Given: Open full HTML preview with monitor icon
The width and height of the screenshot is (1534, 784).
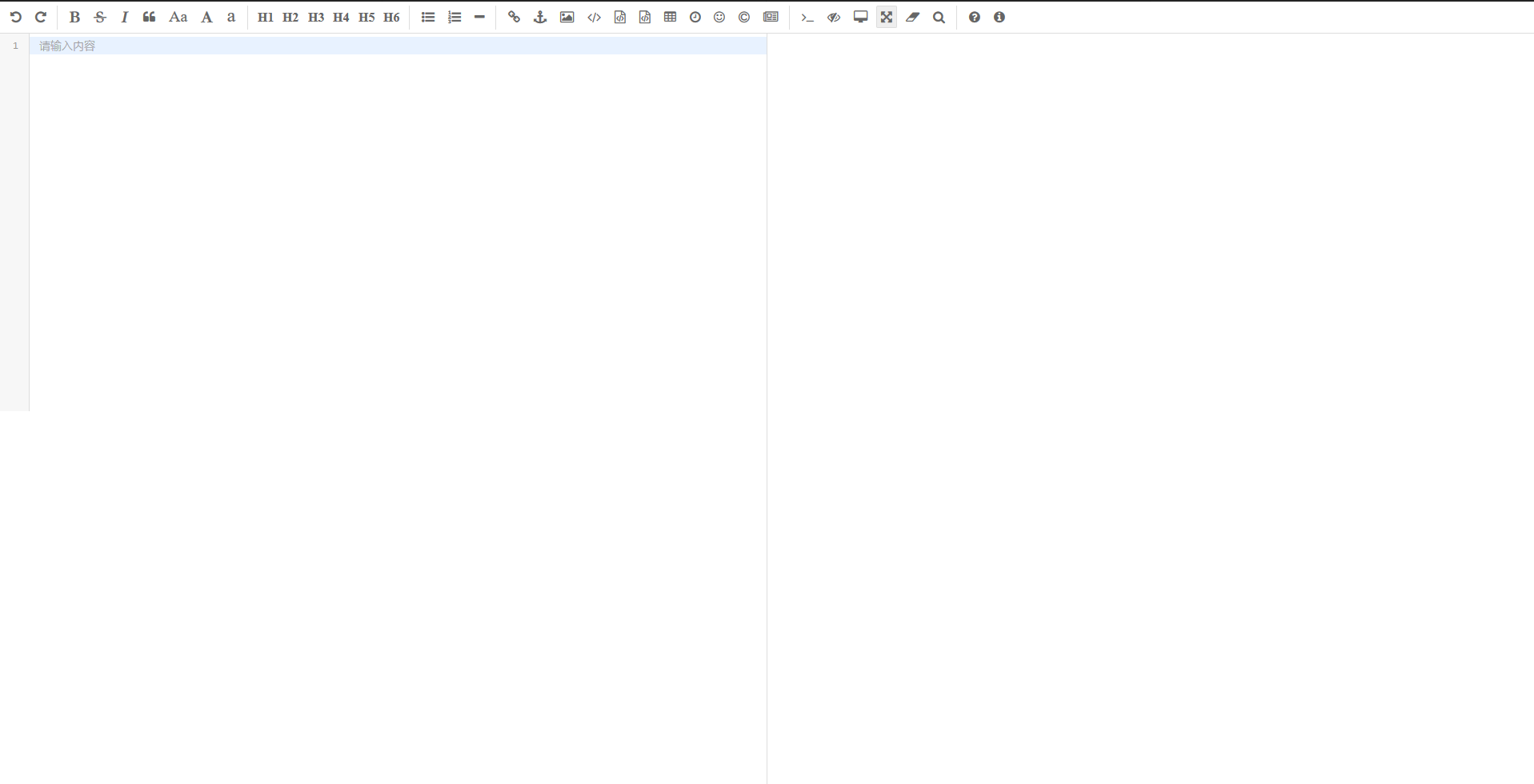Looking at the screenshot, I should coord(861,17).
